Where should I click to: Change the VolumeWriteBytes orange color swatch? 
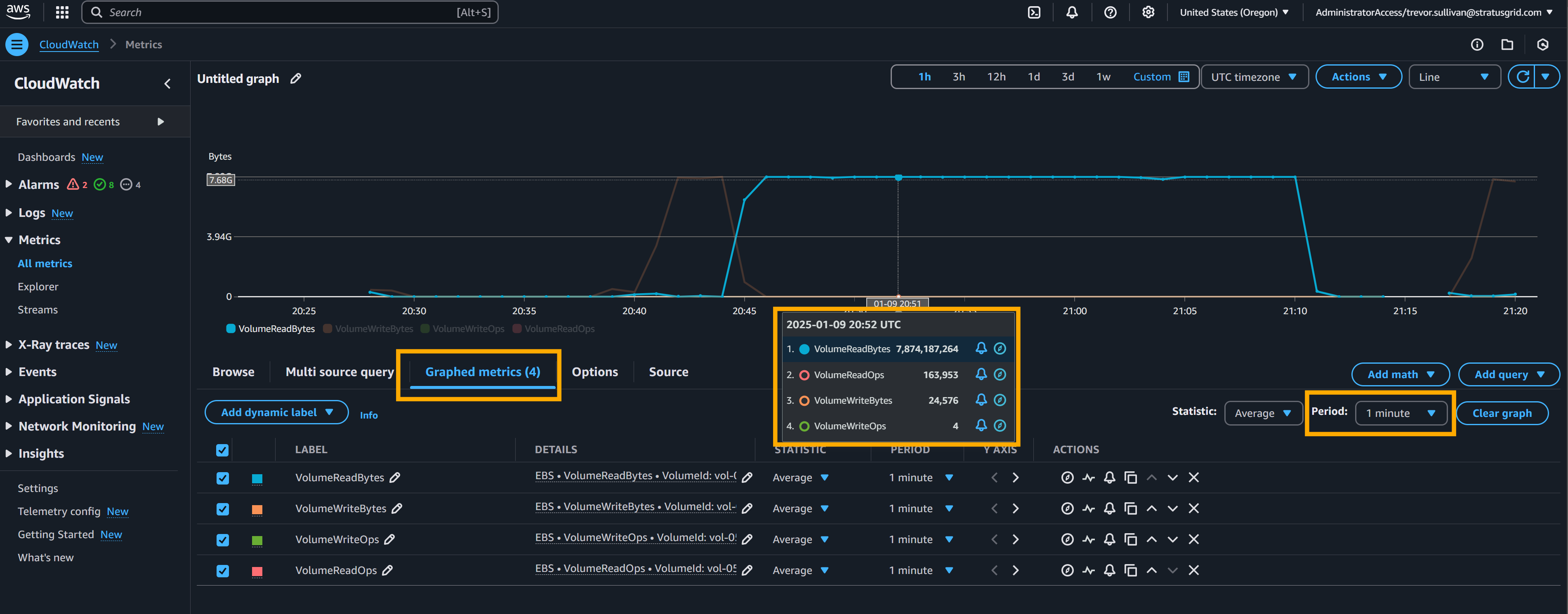coord(257,510)
